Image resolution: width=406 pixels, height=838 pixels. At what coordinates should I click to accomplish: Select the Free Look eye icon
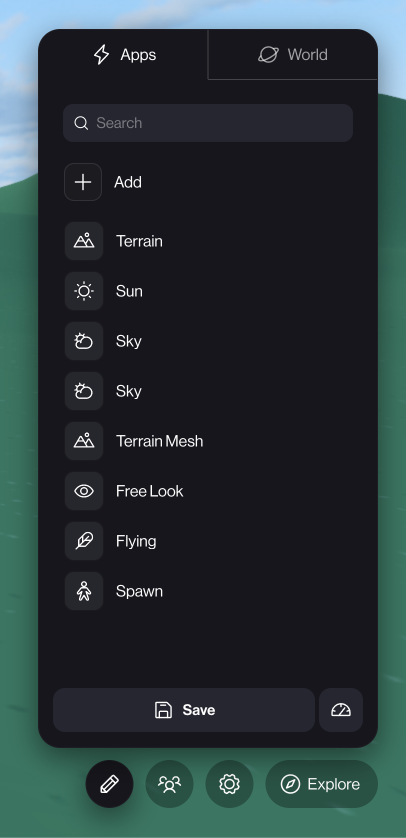(84, 491)
